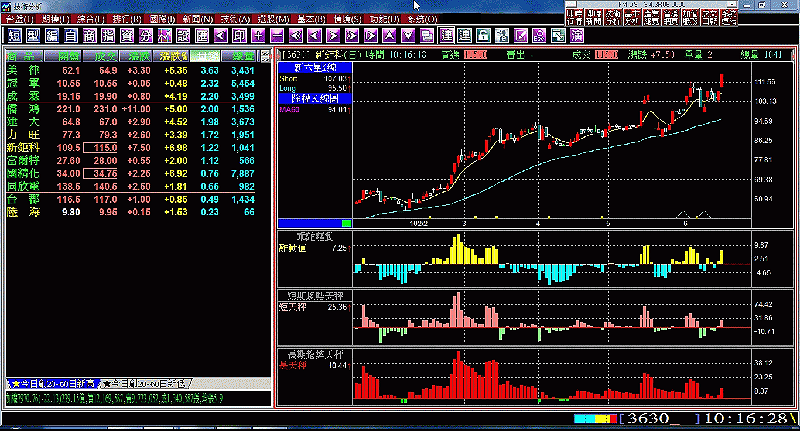Click the 商 toolbar icon
Viewport: 800px width, 431px height.
pyautogui.click(x=90, y=36)
